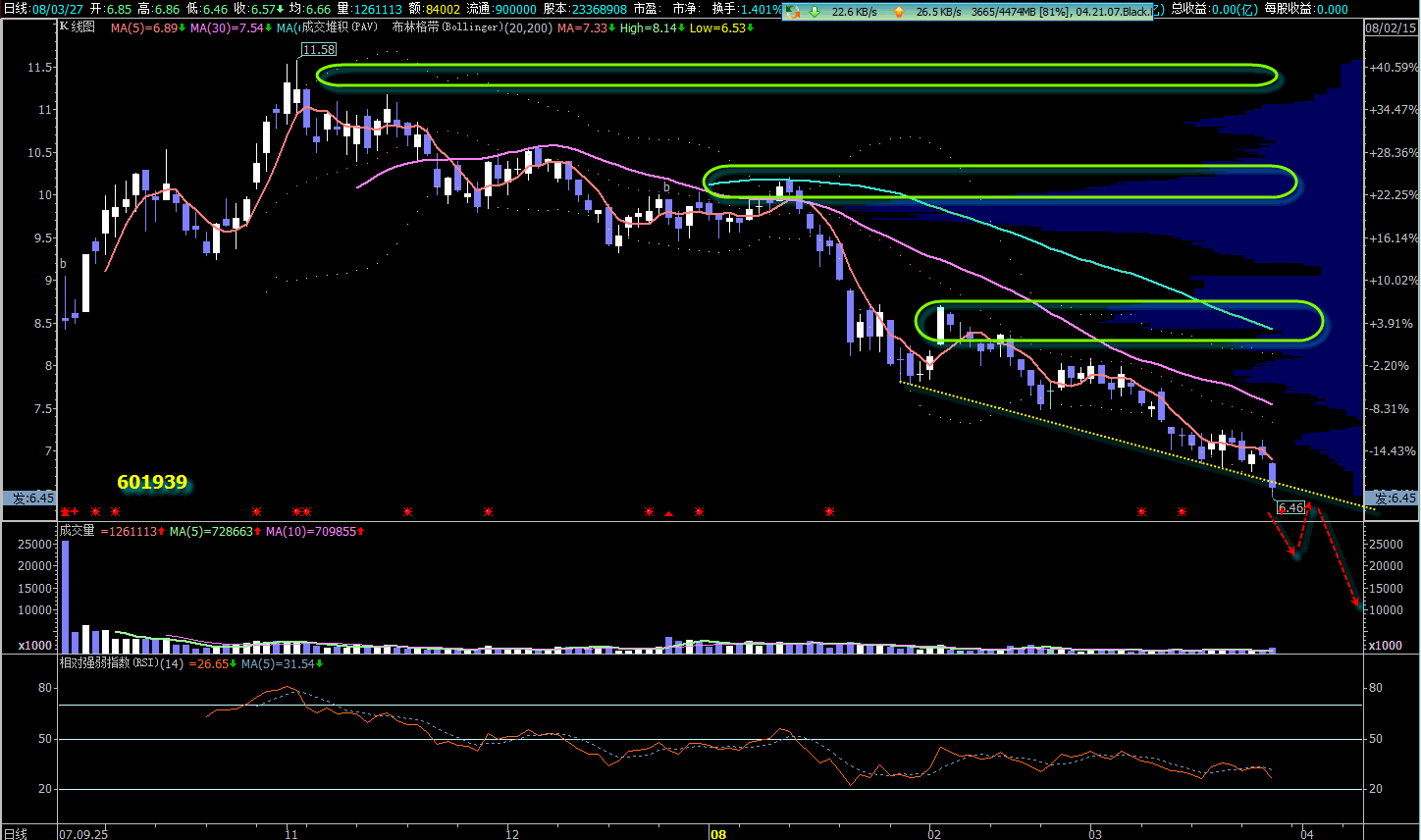
Task: Click the yellow stock code 601939
Action: pyautogui.click(x=152, y=482)
